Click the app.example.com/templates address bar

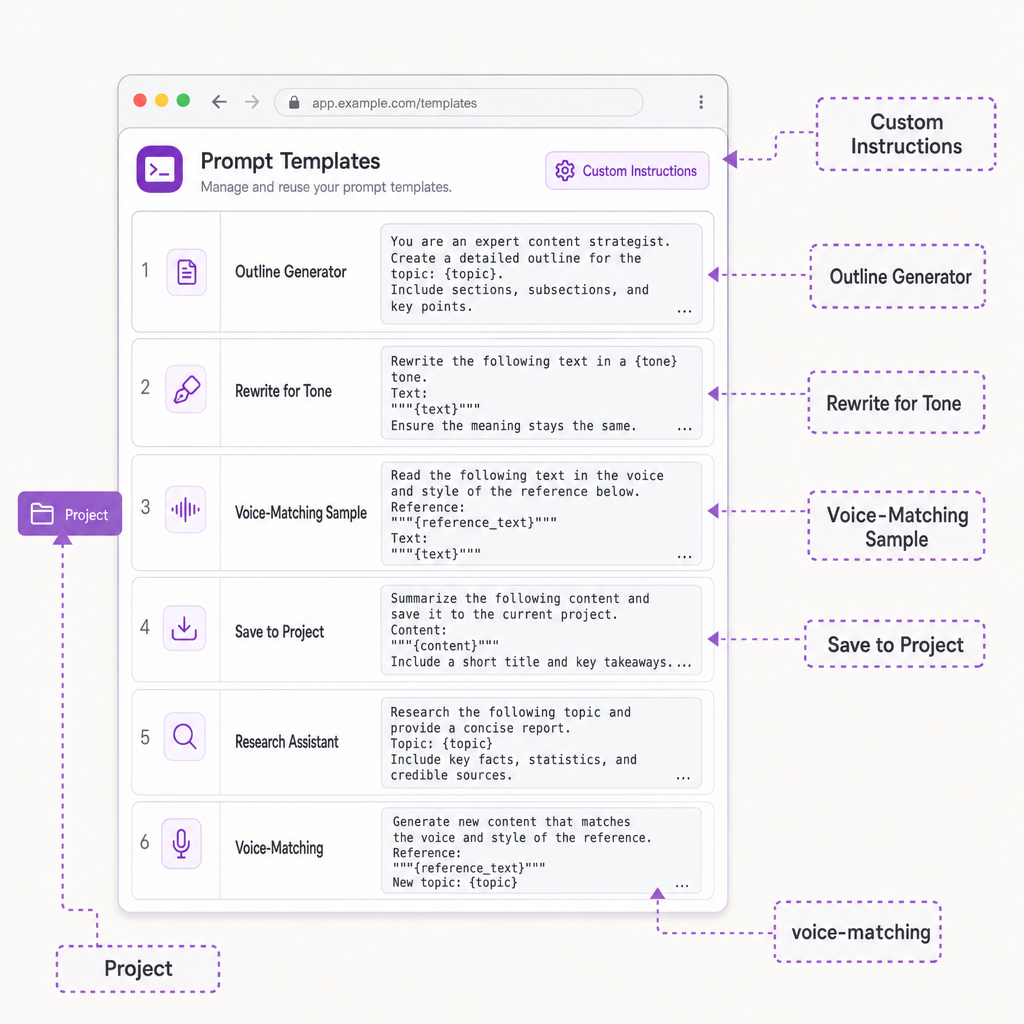[x=458, y=103]
